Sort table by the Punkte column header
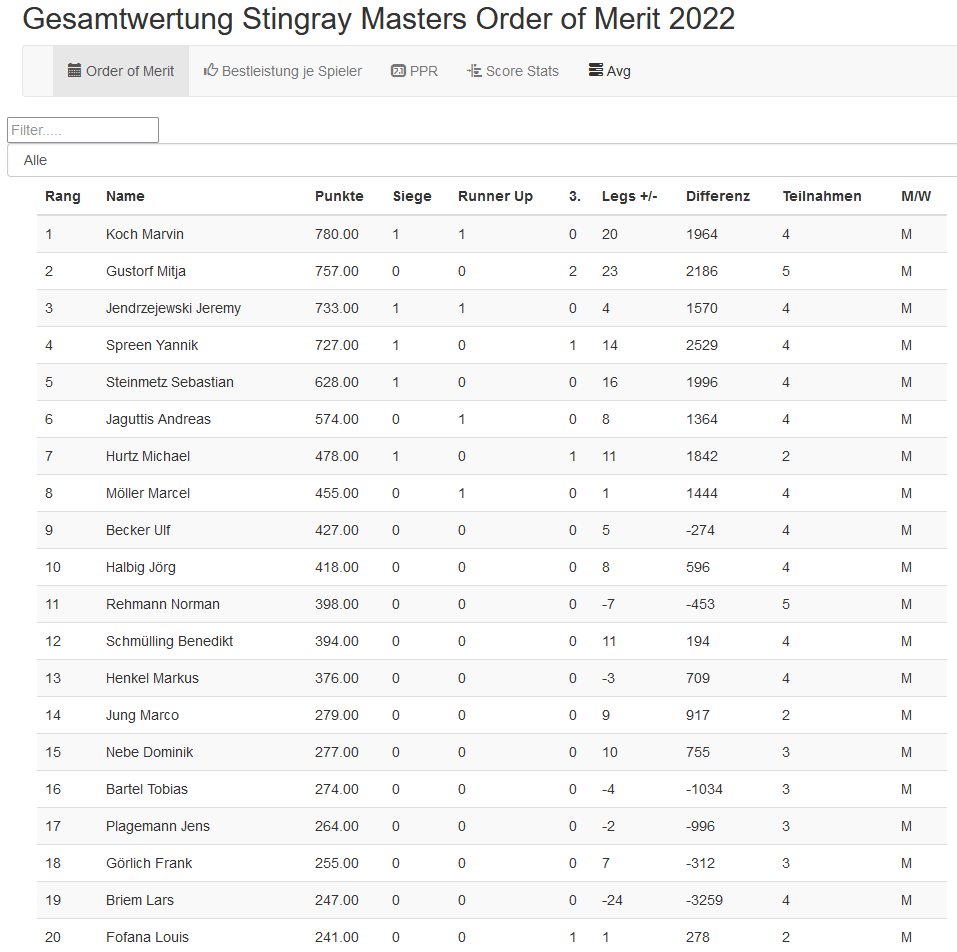 [339, 196]
